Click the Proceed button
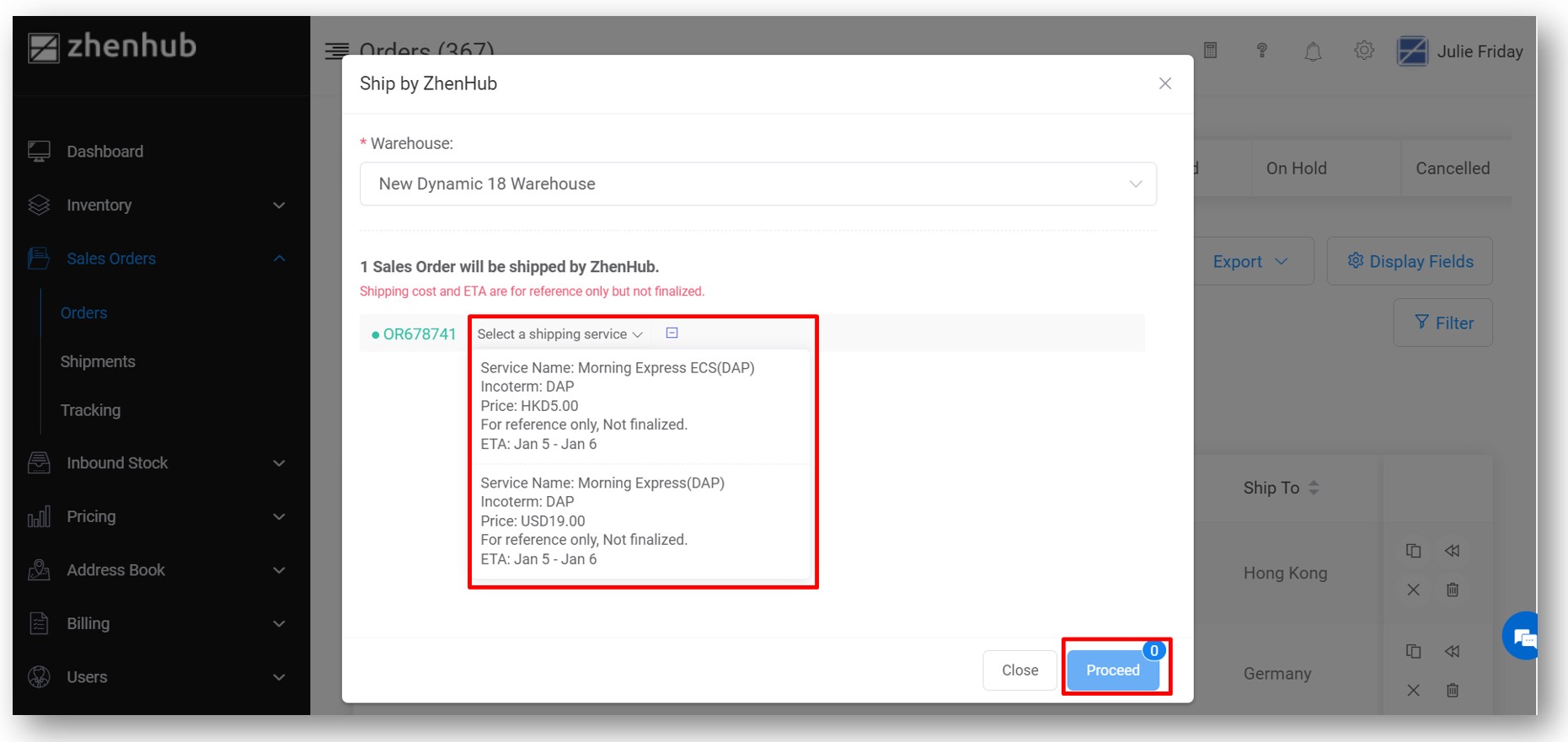This screenshot has width=1568, height=742. (1113, 670)
